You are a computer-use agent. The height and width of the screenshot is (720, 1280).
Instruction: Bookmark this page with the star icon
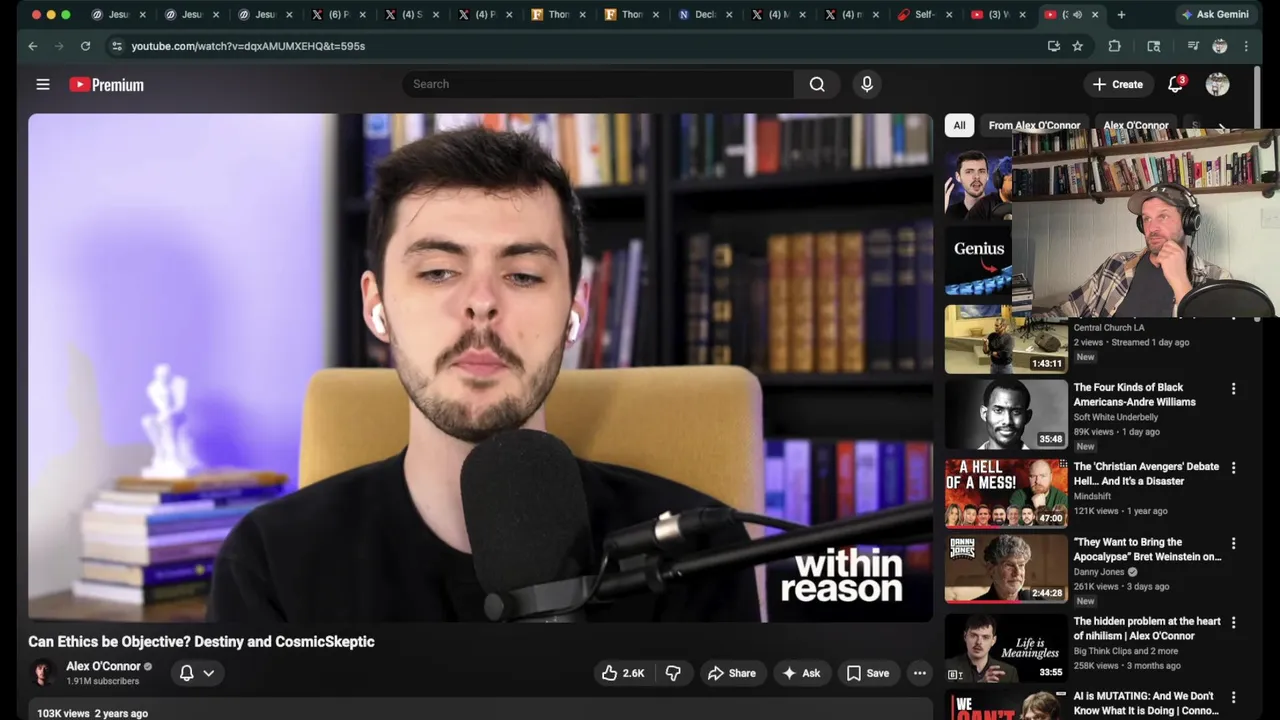1077,46
